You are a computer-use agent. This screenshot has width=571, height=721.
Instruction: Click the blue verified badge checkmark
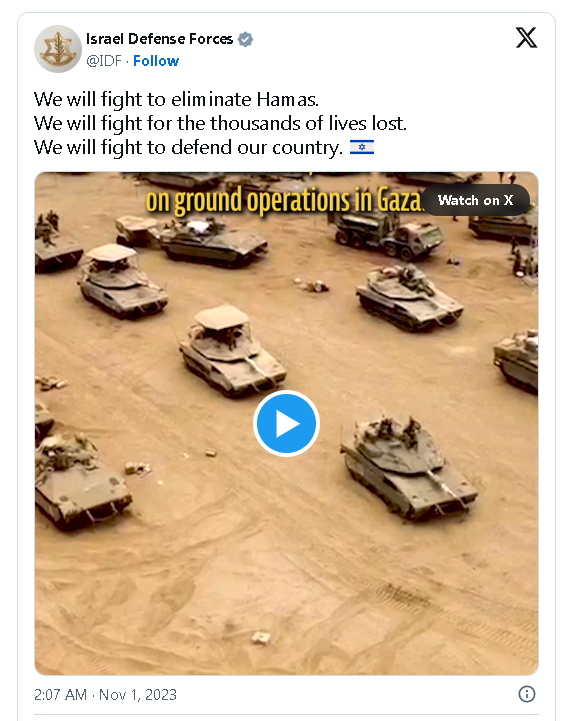click(x=246, y=40)
